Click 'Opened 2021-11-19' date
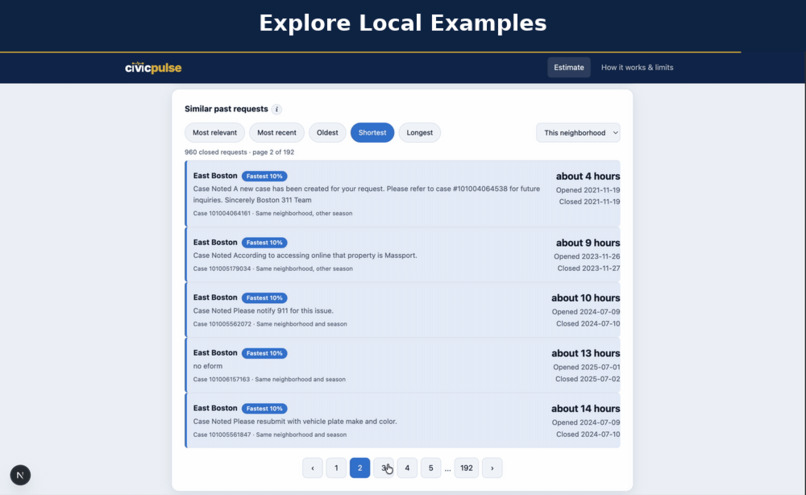The image size is (806, 495). pos(588,190)
